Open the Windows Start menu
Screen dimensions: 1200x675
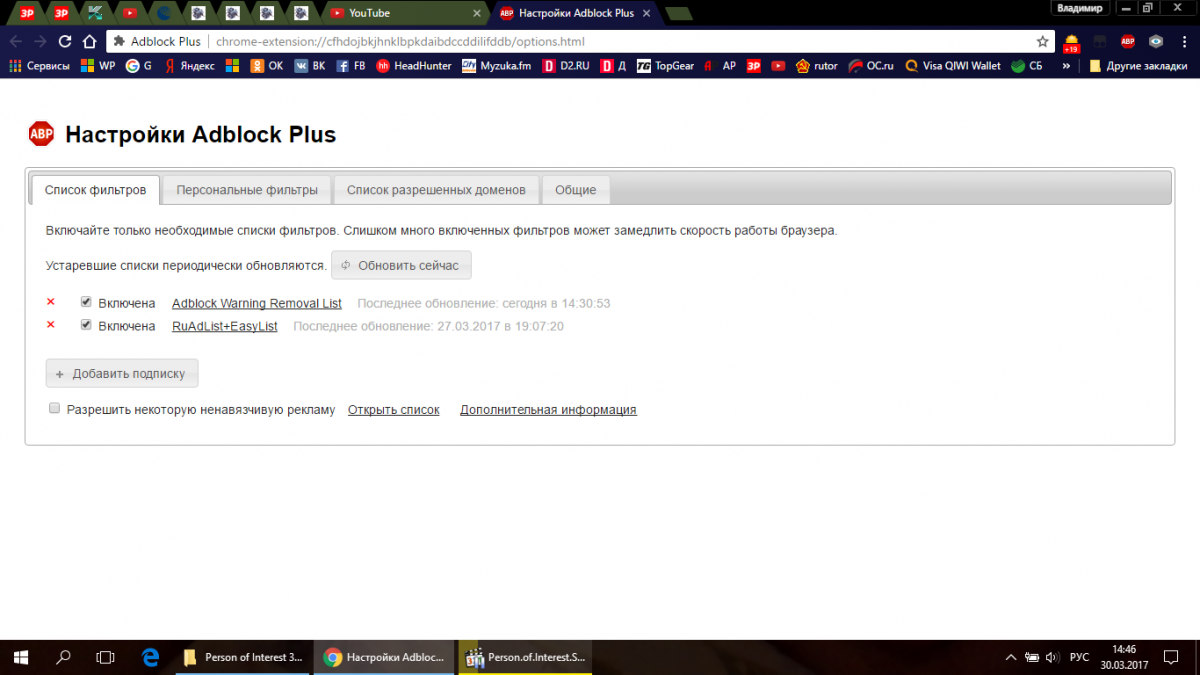click(x=20, y=657)
